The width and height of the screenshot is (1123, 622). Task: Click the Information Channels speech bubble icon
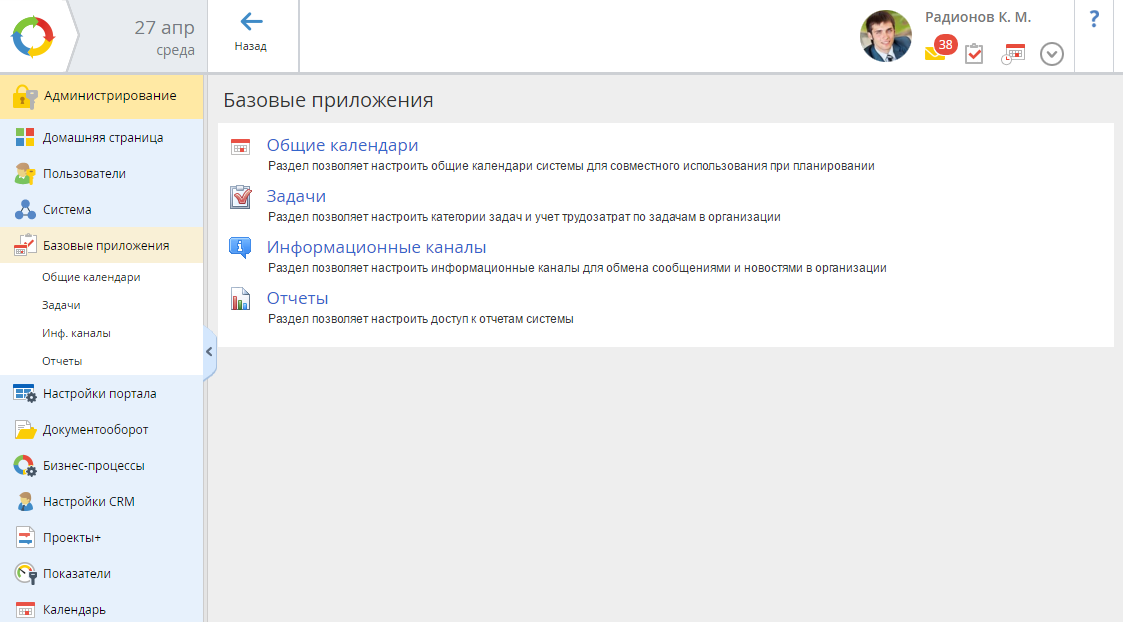pos(241,248)
